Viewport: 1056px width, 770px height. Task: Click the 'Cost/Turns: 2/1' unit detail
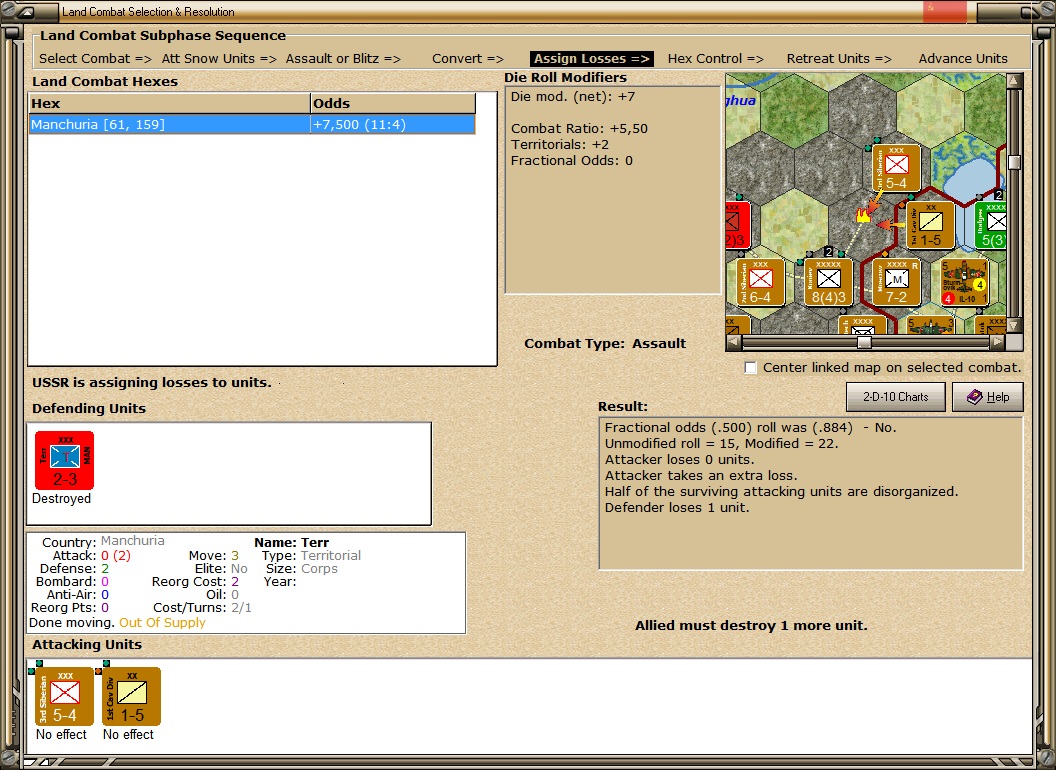tap(202, 608)
